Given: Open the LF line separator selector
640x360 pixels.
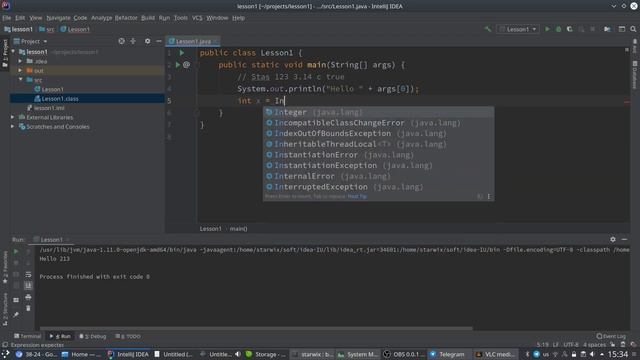Looking at the screenshot, I should 556,345.
